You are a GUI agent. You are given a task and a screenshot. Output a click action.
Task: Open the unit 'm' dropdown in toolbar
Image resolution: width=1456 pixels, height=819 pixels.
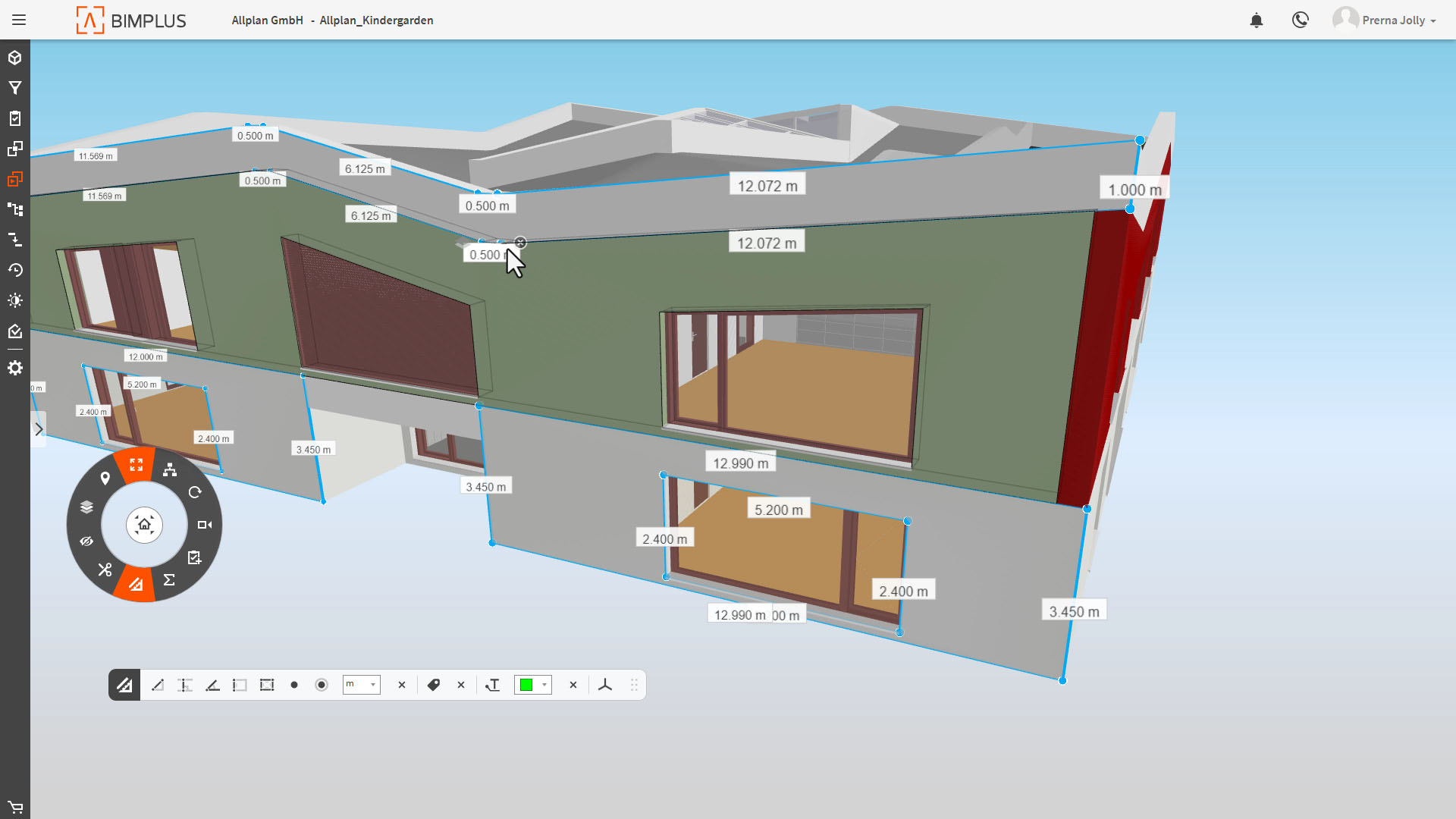pos(361,686)
